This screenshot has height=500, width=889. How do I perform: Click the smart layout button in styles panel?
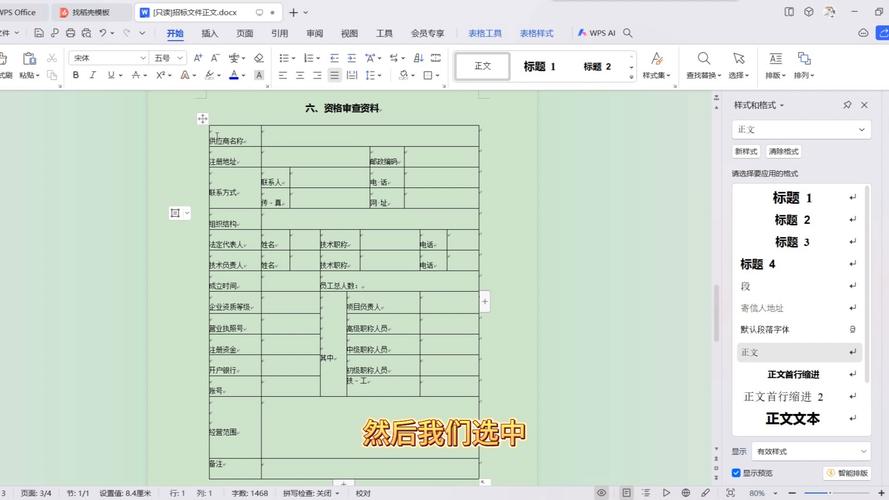point(848,473)
